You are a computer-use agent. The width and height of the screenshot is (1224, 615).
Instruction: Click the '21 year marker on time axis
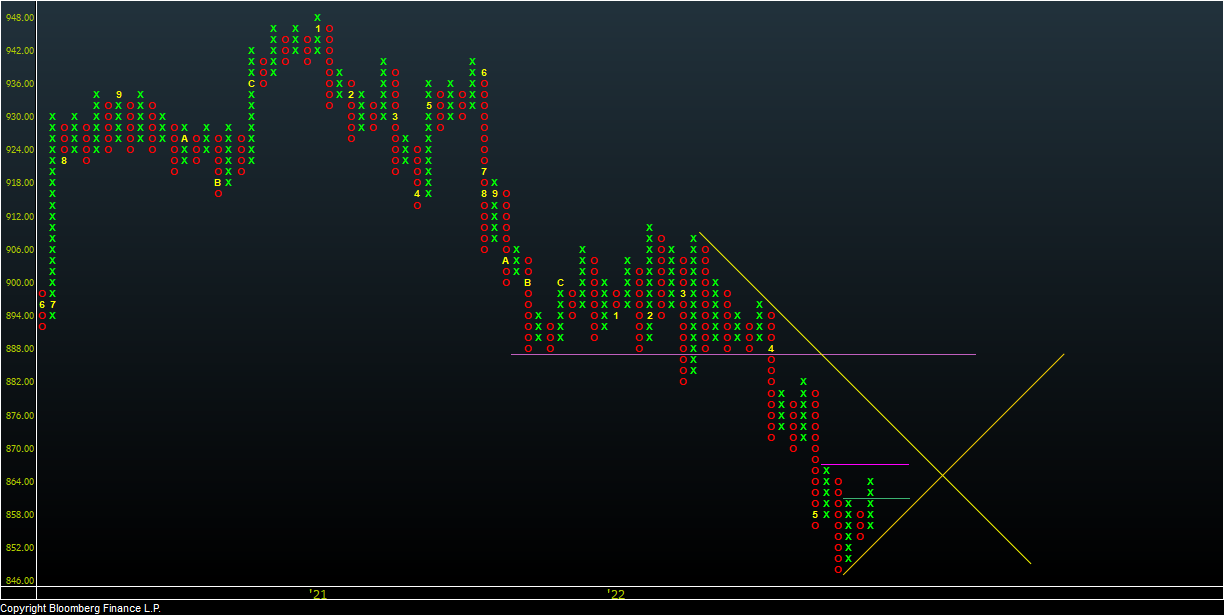click(x=318, y=594)
